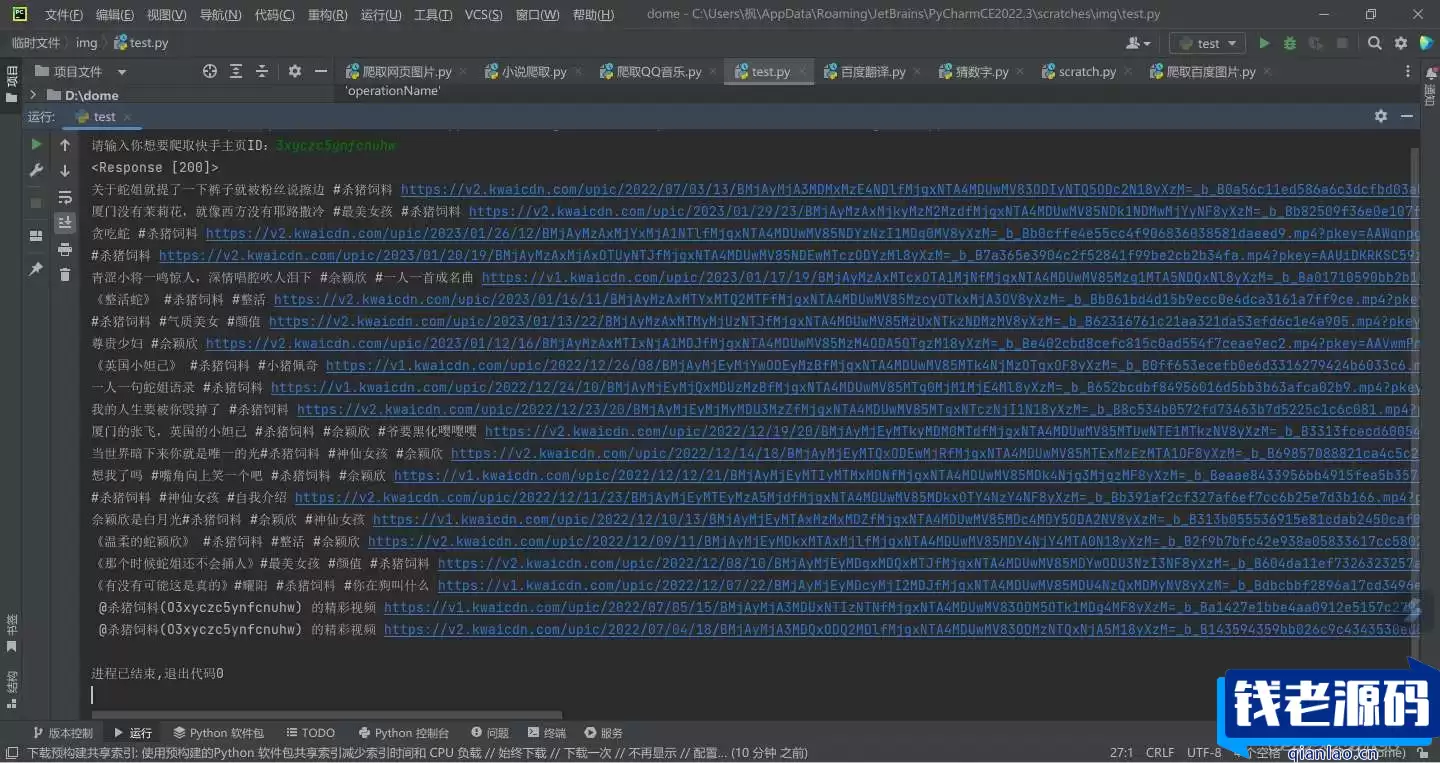Start debugging with the bug icon
Screen dimensions: 1440x763
(1290, 43)
